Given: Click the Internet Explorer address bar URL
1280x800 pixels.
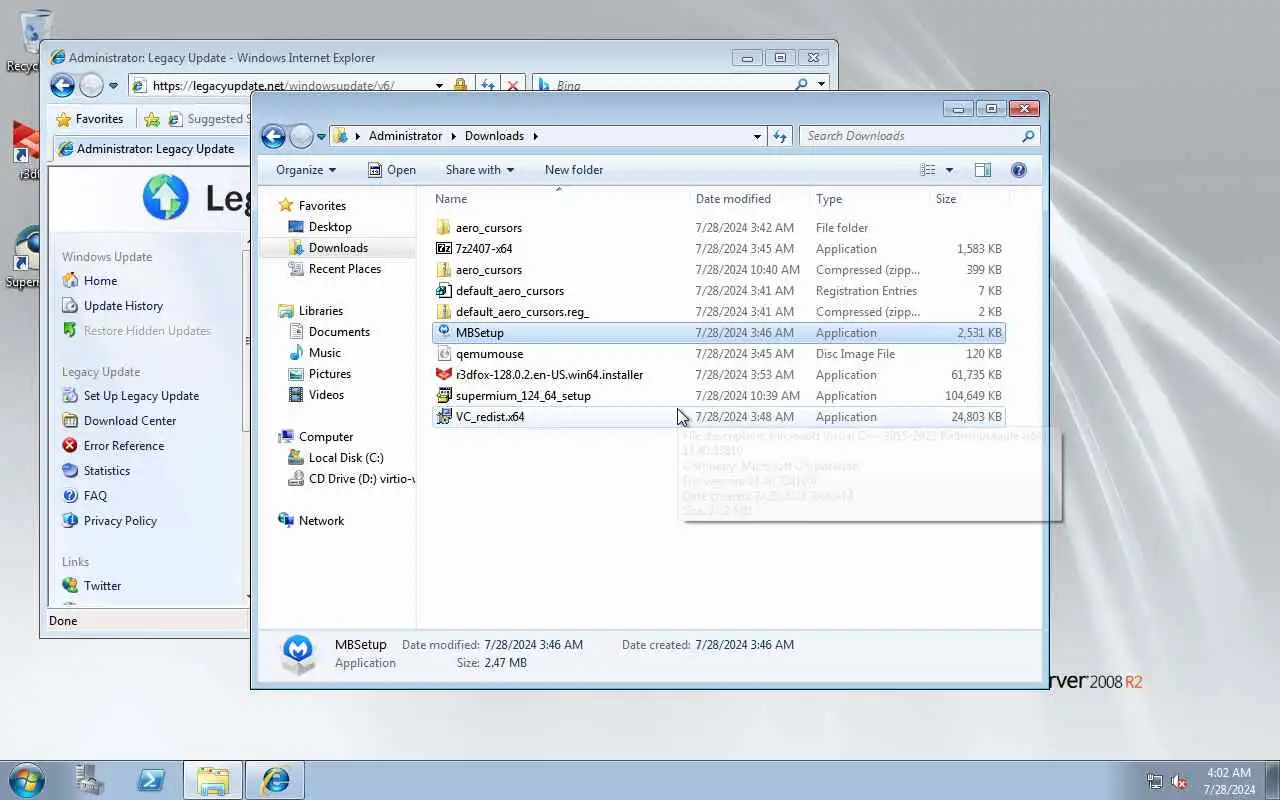Looking at the screenshot, I should [273, 86].
